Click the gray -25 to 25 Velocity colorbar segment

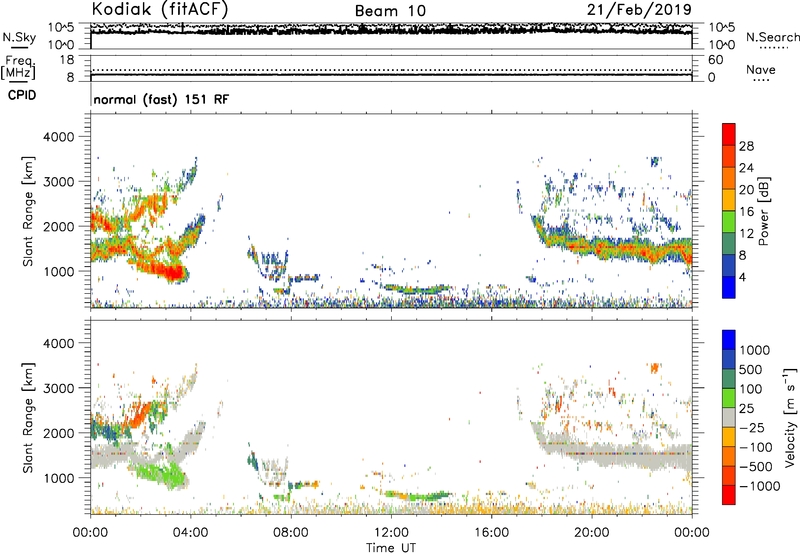pyautogui.click(x=729, y=417)
